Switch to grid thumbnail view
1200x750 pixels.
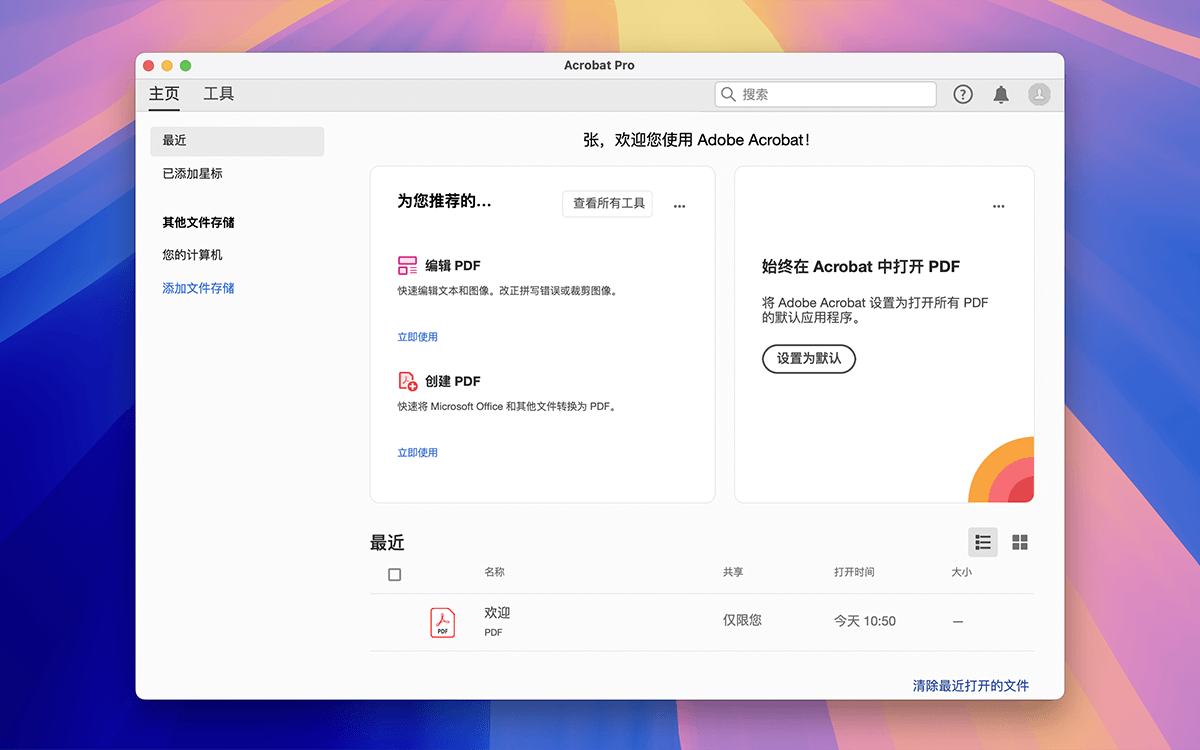[x=1020, y=542]
